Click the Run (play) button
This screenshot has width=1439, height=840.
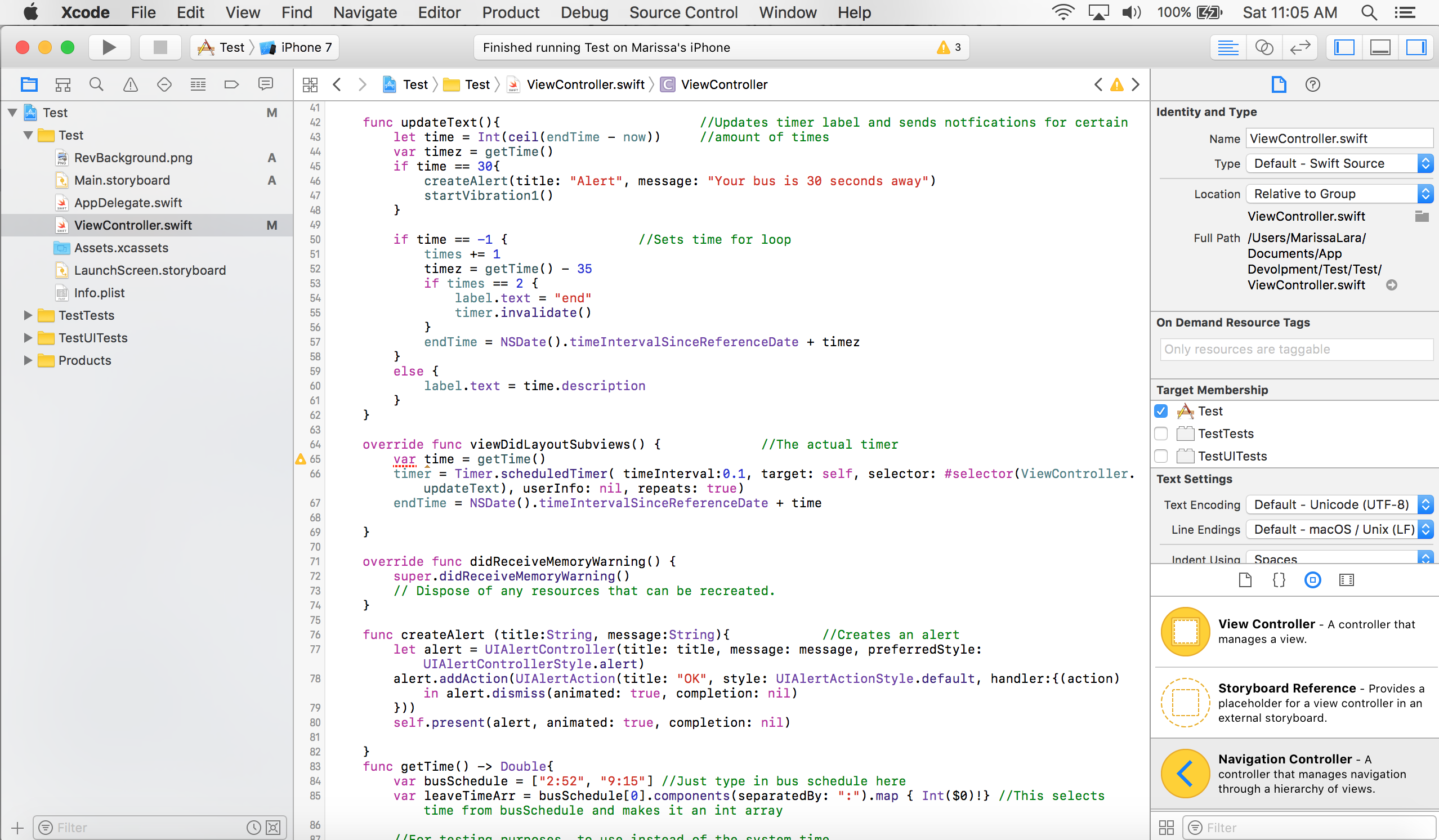point(109,47)
